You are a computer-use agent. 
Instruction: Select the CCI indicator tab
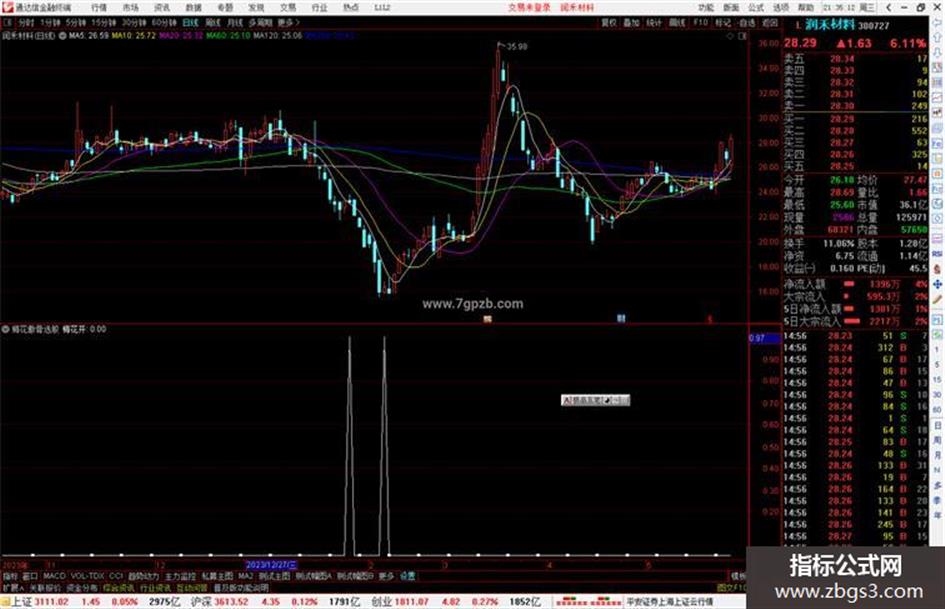tap(116, 576)
